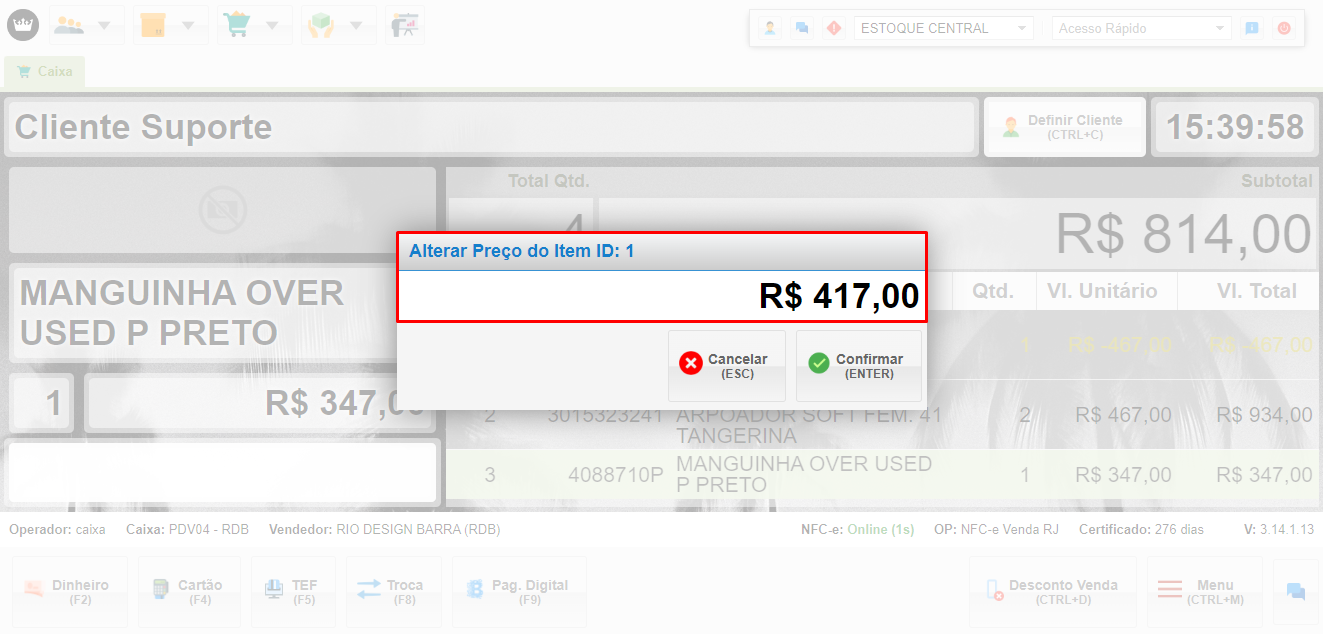Open the Acesso Rápido dropdown
1323x634 pixels.
coord(1142,28)
